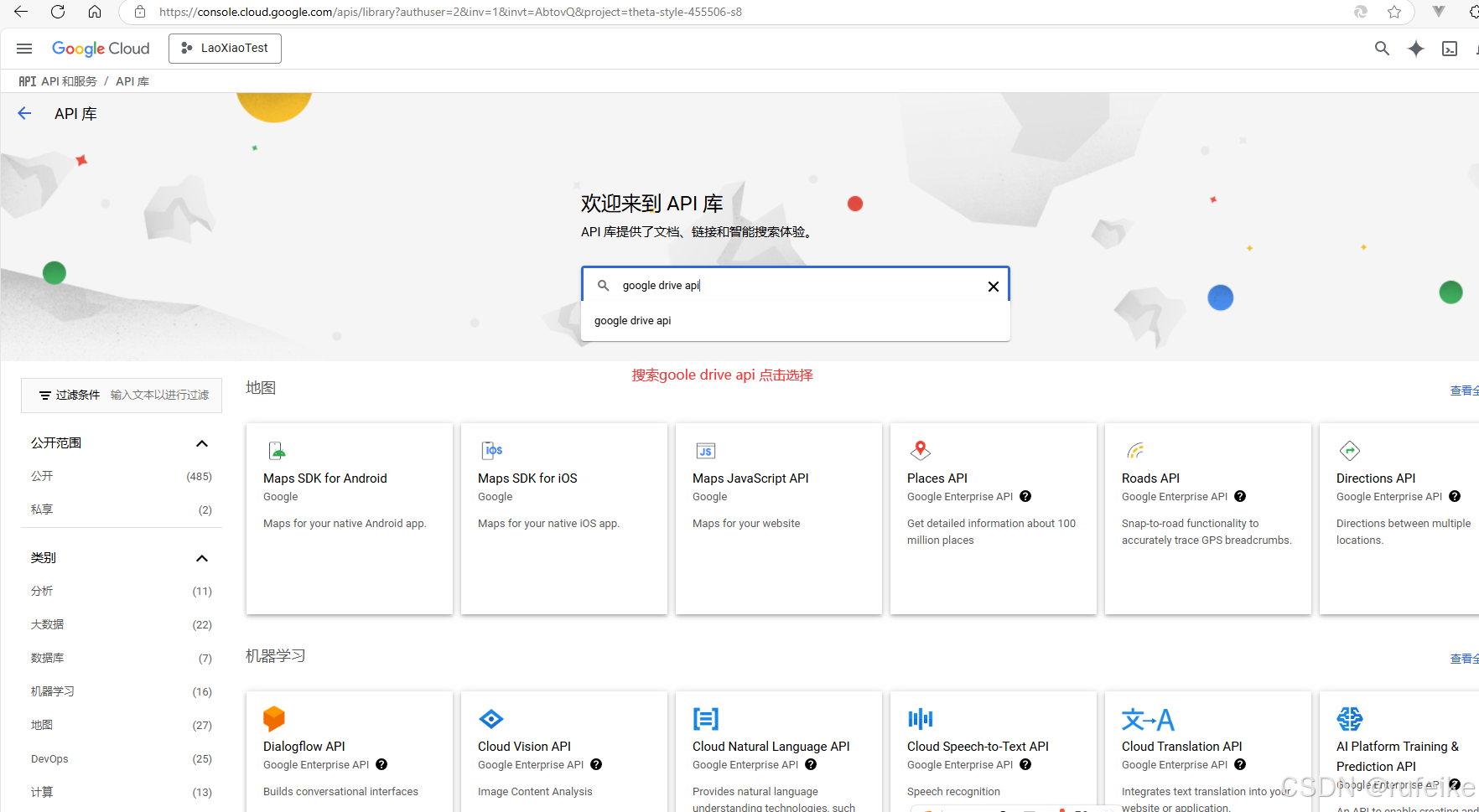Click the Maps SDK for Android icon
The image size is (1479, 812).
(x=277, y=451)
